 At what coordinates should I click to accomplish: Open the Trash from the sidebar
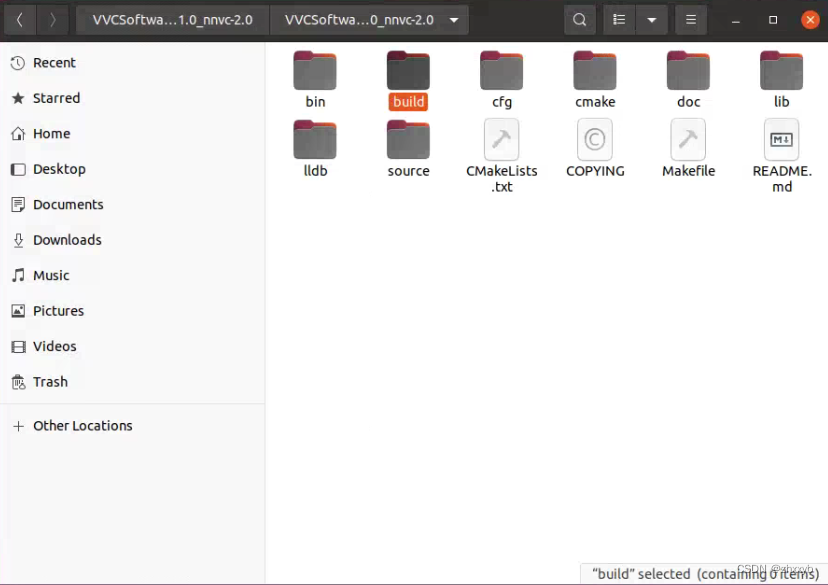(x=51, y=382)
